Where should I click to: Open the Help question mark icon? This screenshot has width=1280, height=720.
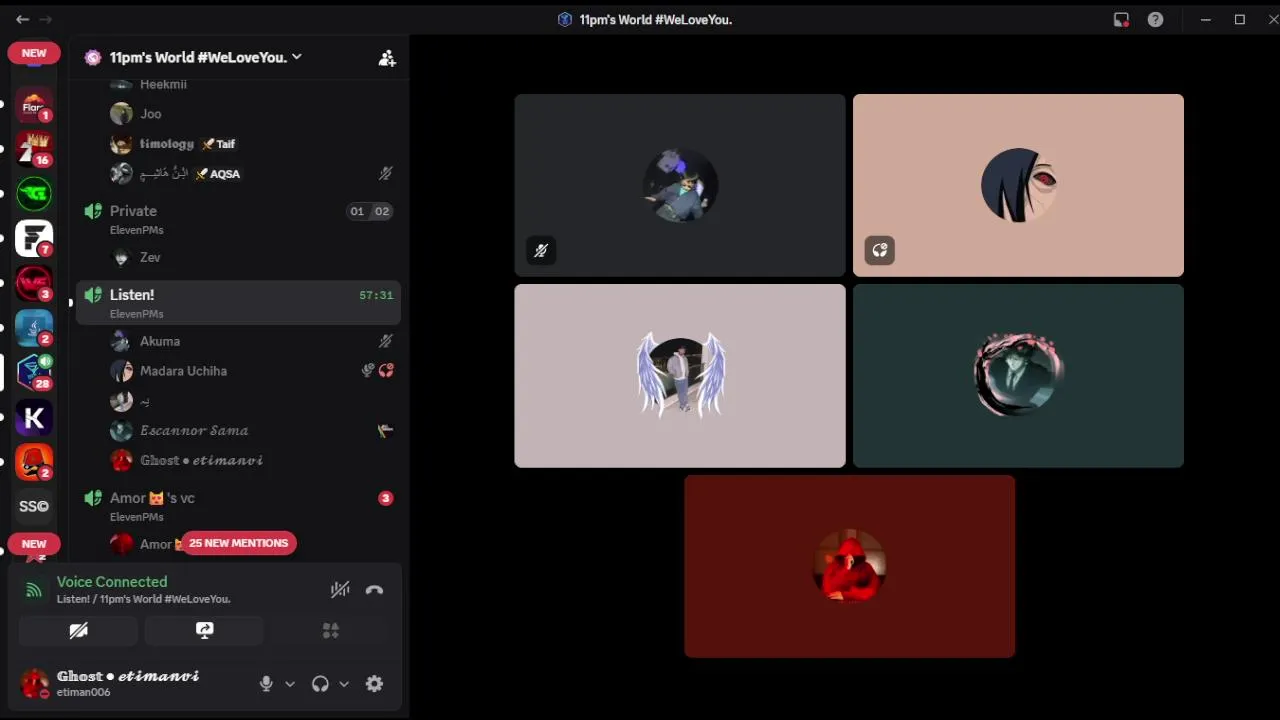[1155, 19]
